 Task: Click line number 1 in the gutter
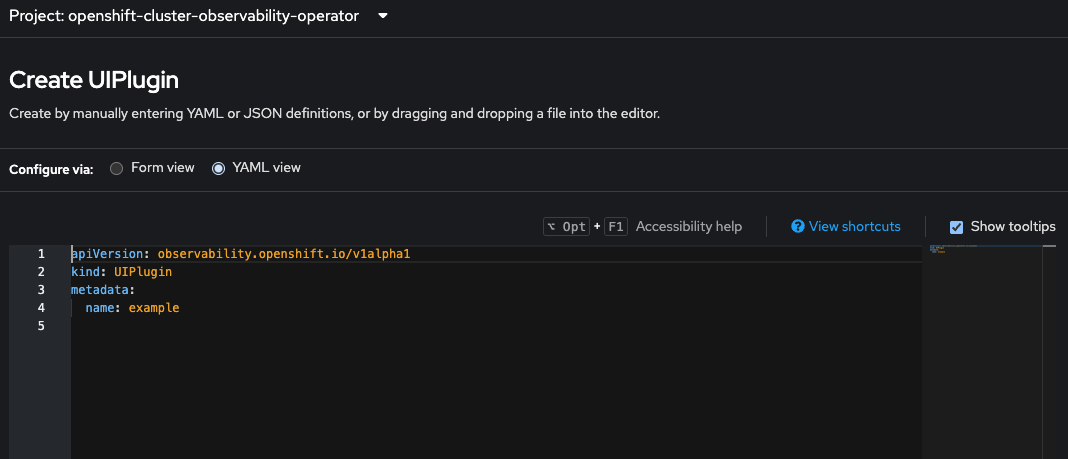coord(41,254)
